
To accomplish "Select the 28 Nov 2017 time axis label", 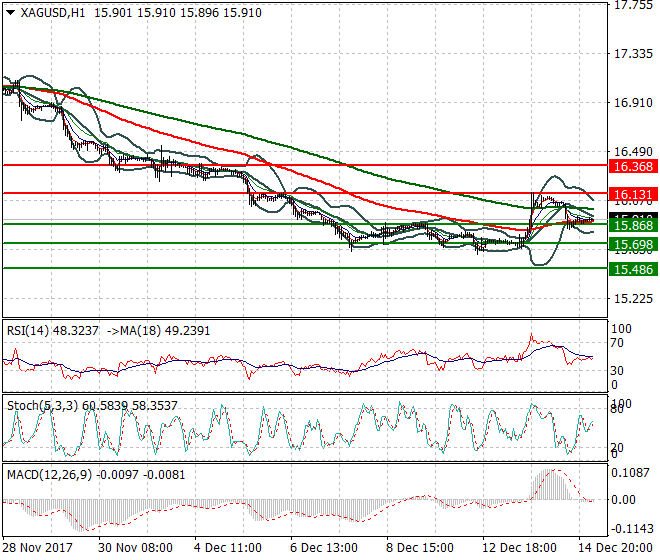I will [x=37, y=548].
